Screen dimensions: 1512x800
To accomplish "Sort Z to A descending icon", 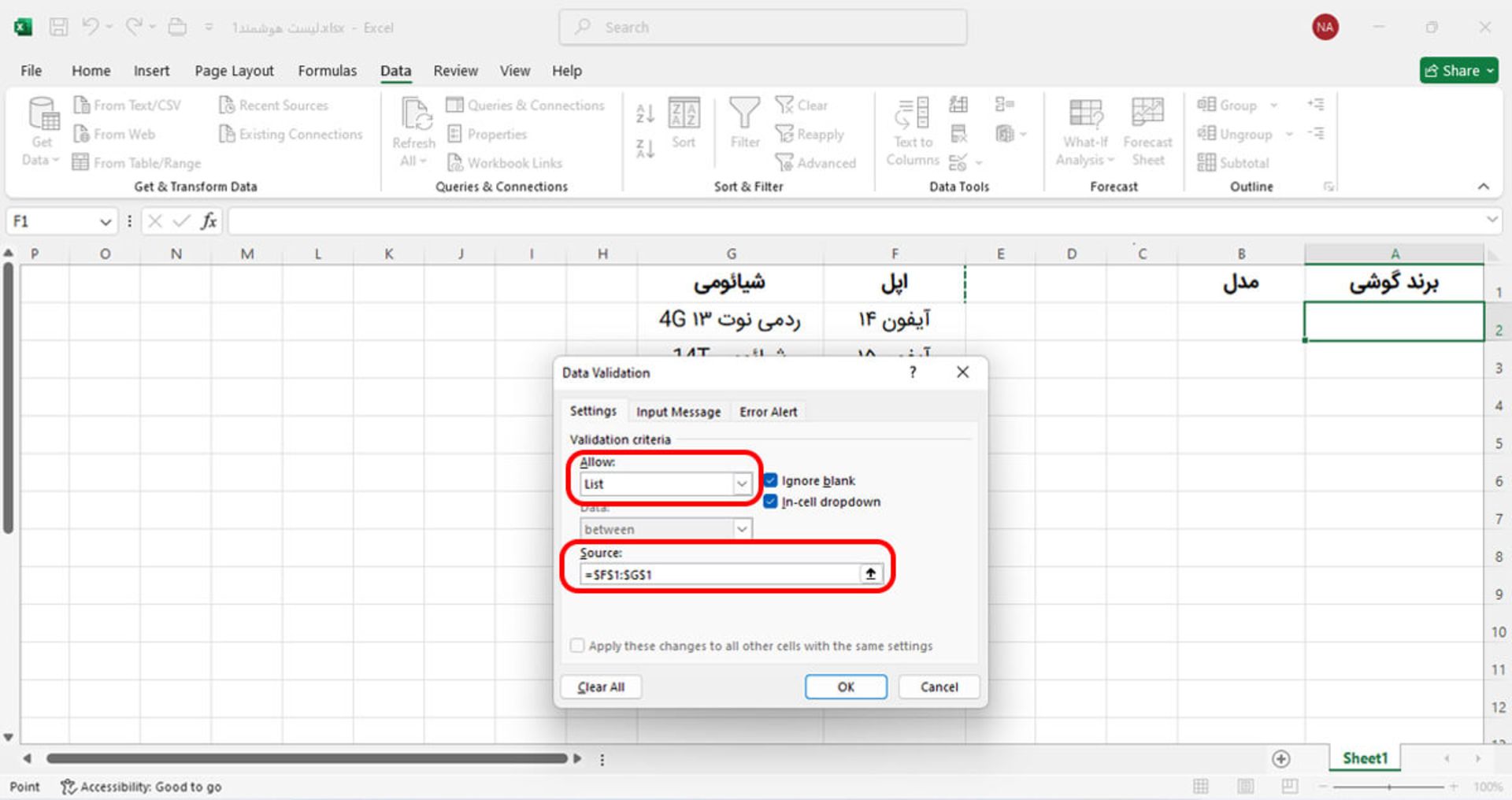I will point(645,148).
